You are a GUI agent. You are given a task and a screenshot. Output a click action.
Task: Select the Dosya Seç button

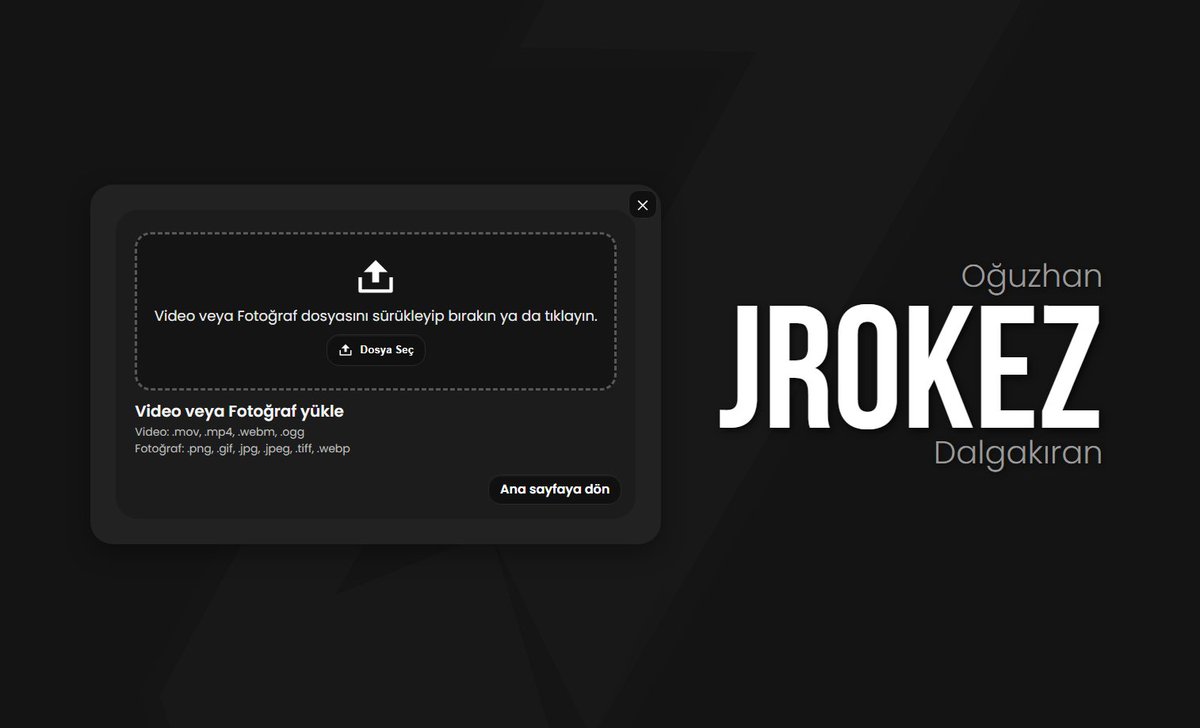click(x=376, y=350)
